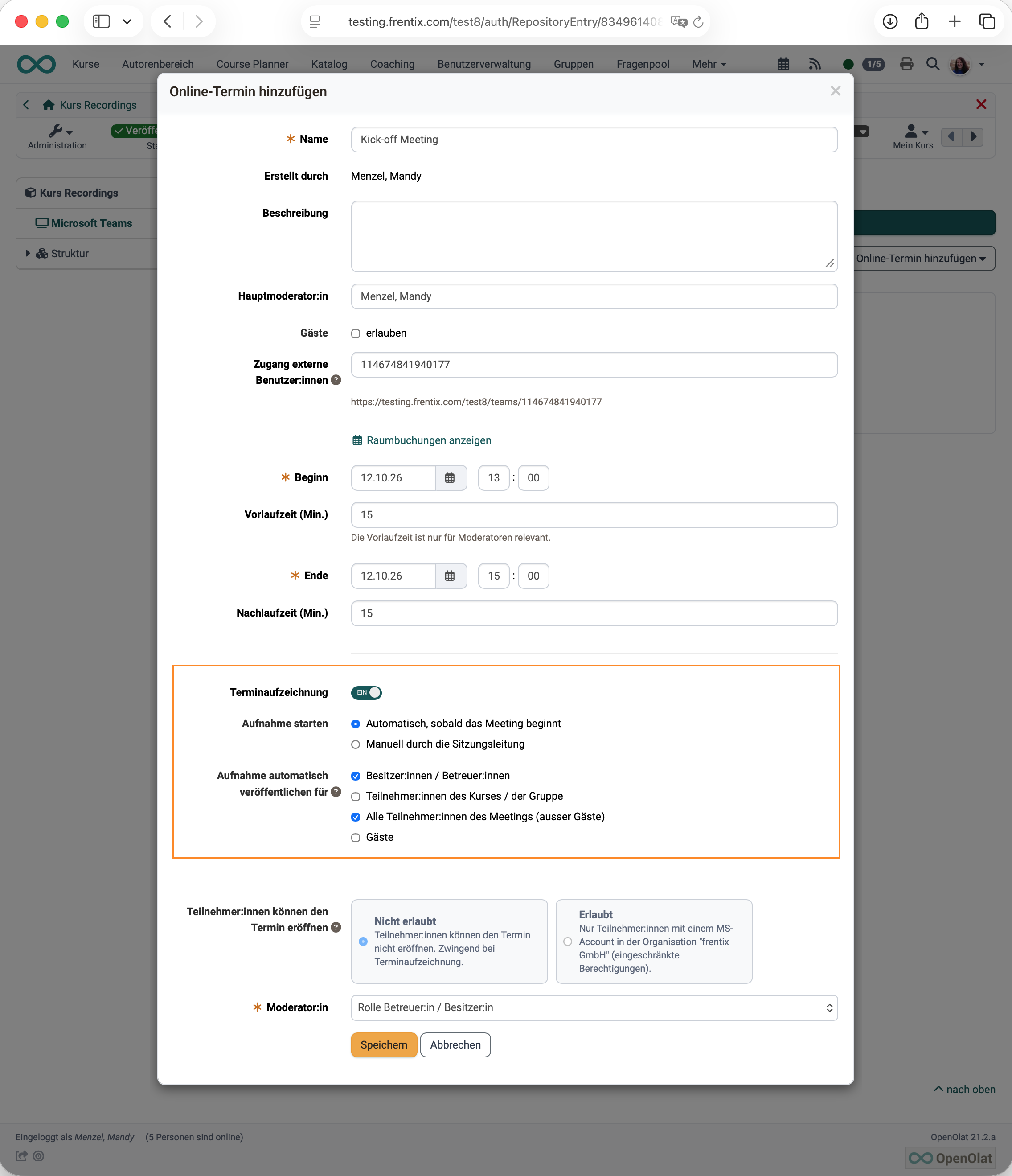1012x1176 pixels.
Task: Expand the Mehr navigation menu
Action: pos(709,64)
